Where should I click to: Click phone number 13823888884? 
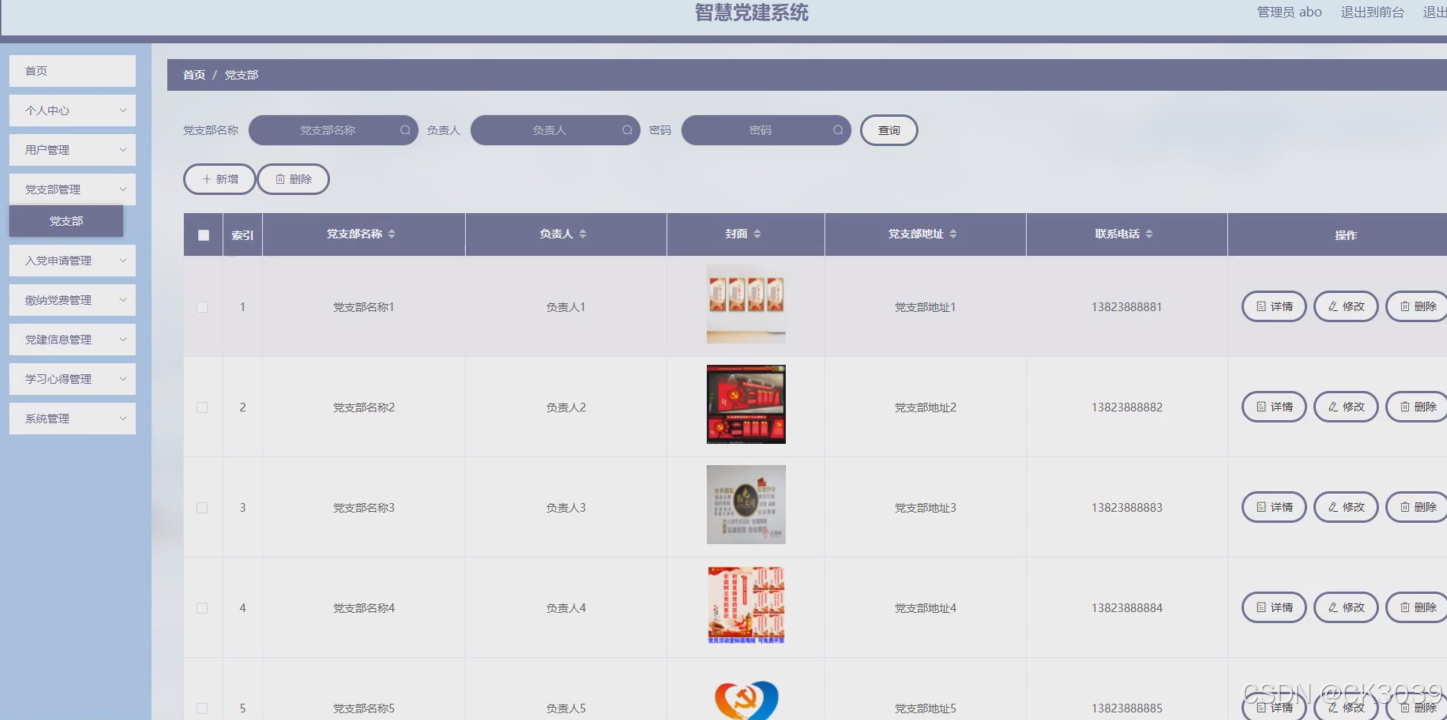pos(1127,608)
